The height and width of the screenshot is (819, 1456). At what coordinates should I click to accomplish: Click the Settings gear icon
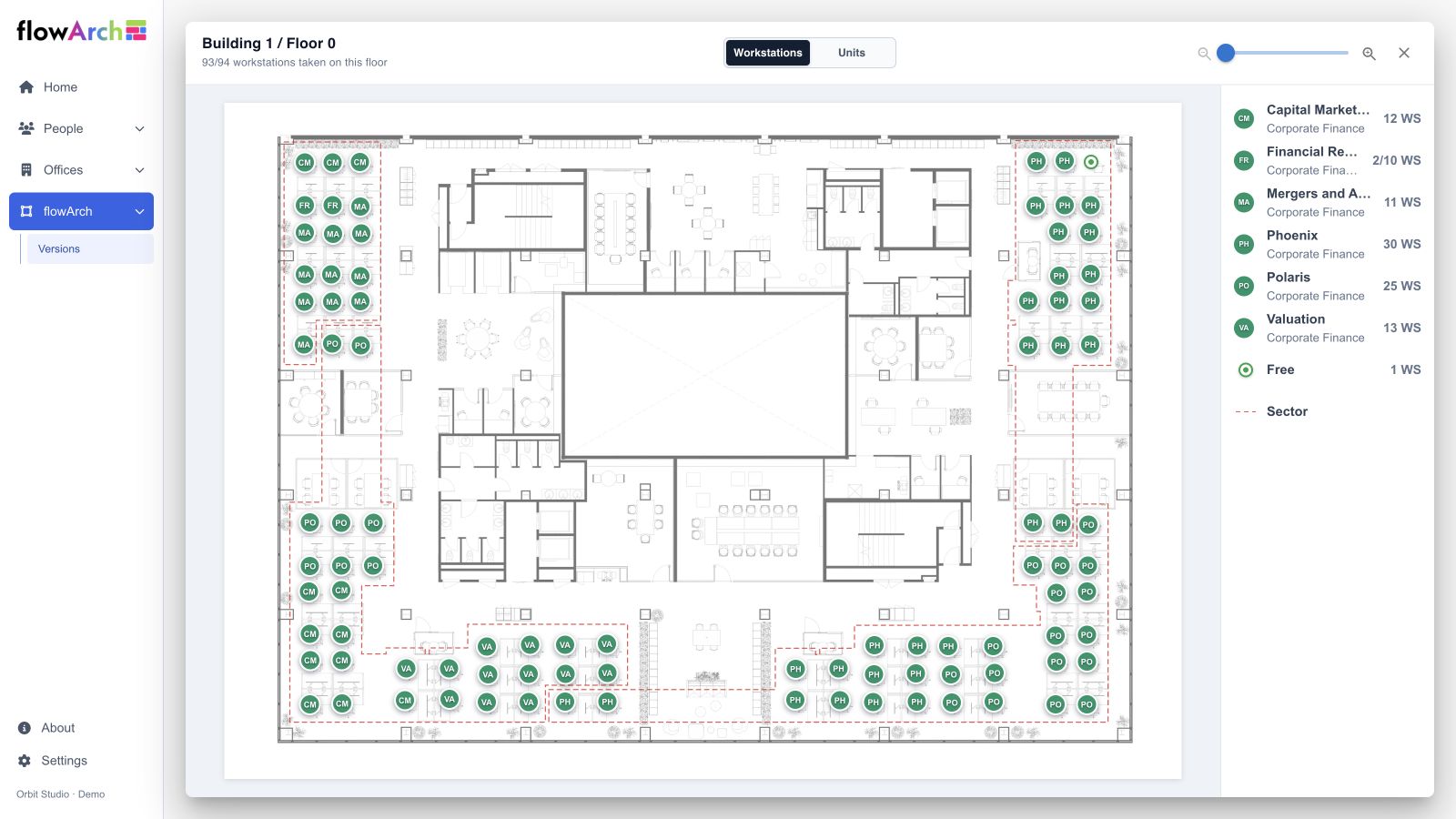(25, 761)
